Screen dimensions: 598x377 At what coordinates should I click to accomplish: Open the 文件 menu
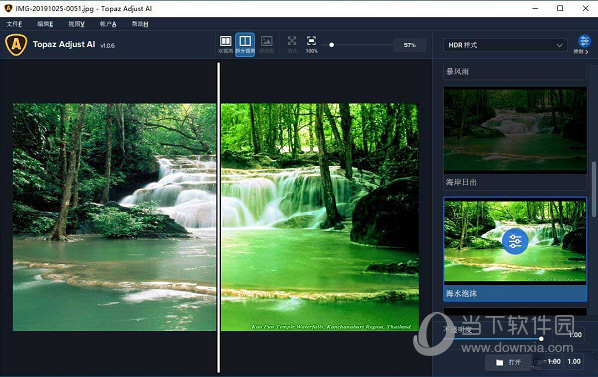point(14,24)
